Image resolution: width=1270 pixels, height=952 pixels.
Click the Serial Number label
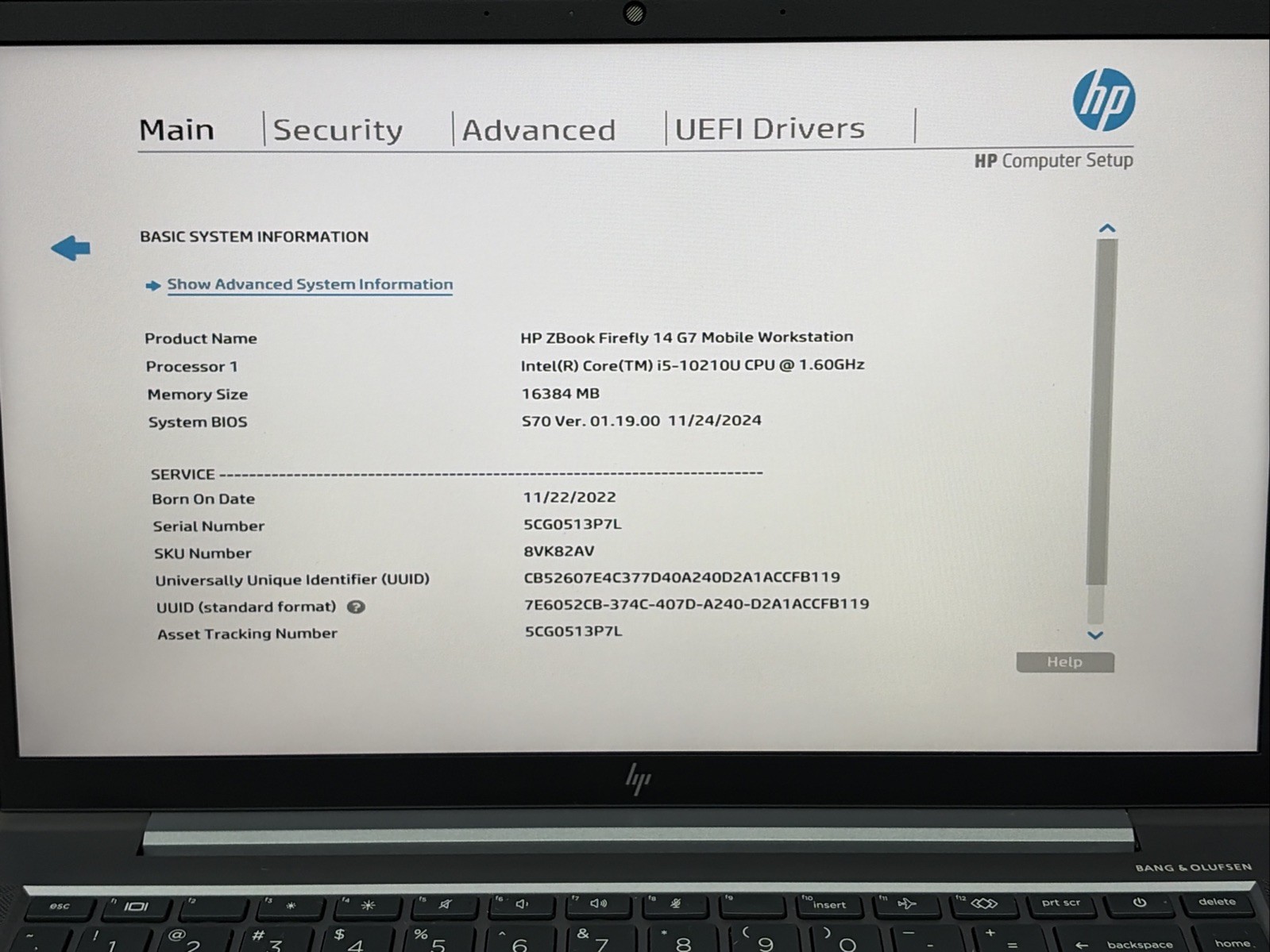click(x=209, y=526)
